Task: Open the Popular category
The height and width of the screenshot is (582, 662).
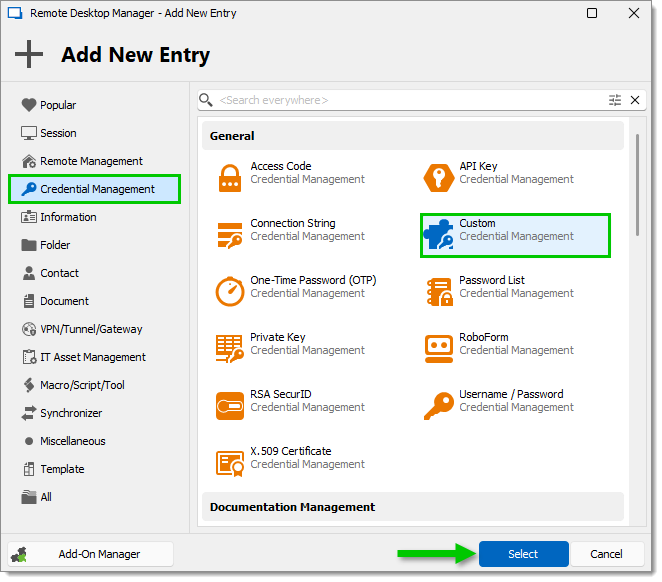Action: coord(58,105)
